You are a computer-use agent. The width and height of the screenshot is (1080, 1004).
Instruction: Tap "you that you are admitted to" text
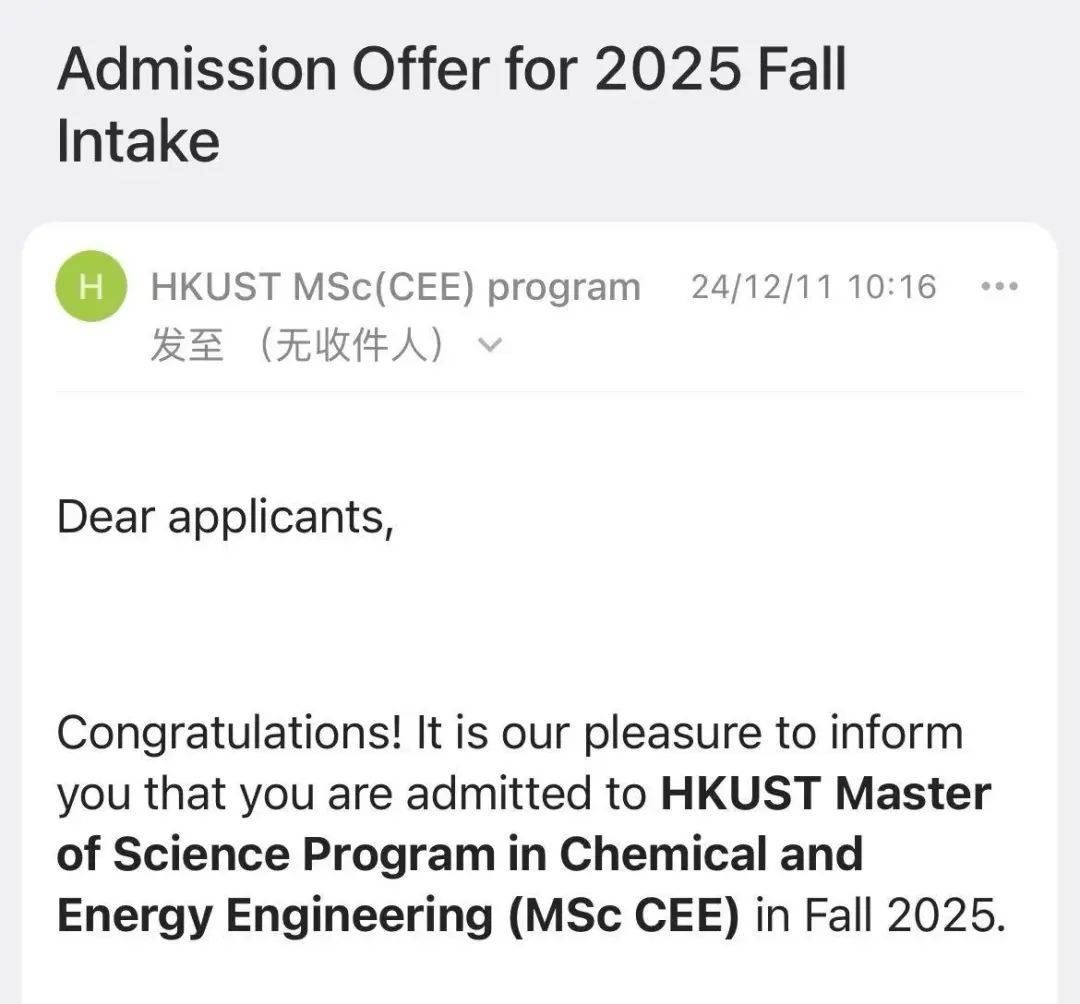pyautogui.click(x=351, y=795)
